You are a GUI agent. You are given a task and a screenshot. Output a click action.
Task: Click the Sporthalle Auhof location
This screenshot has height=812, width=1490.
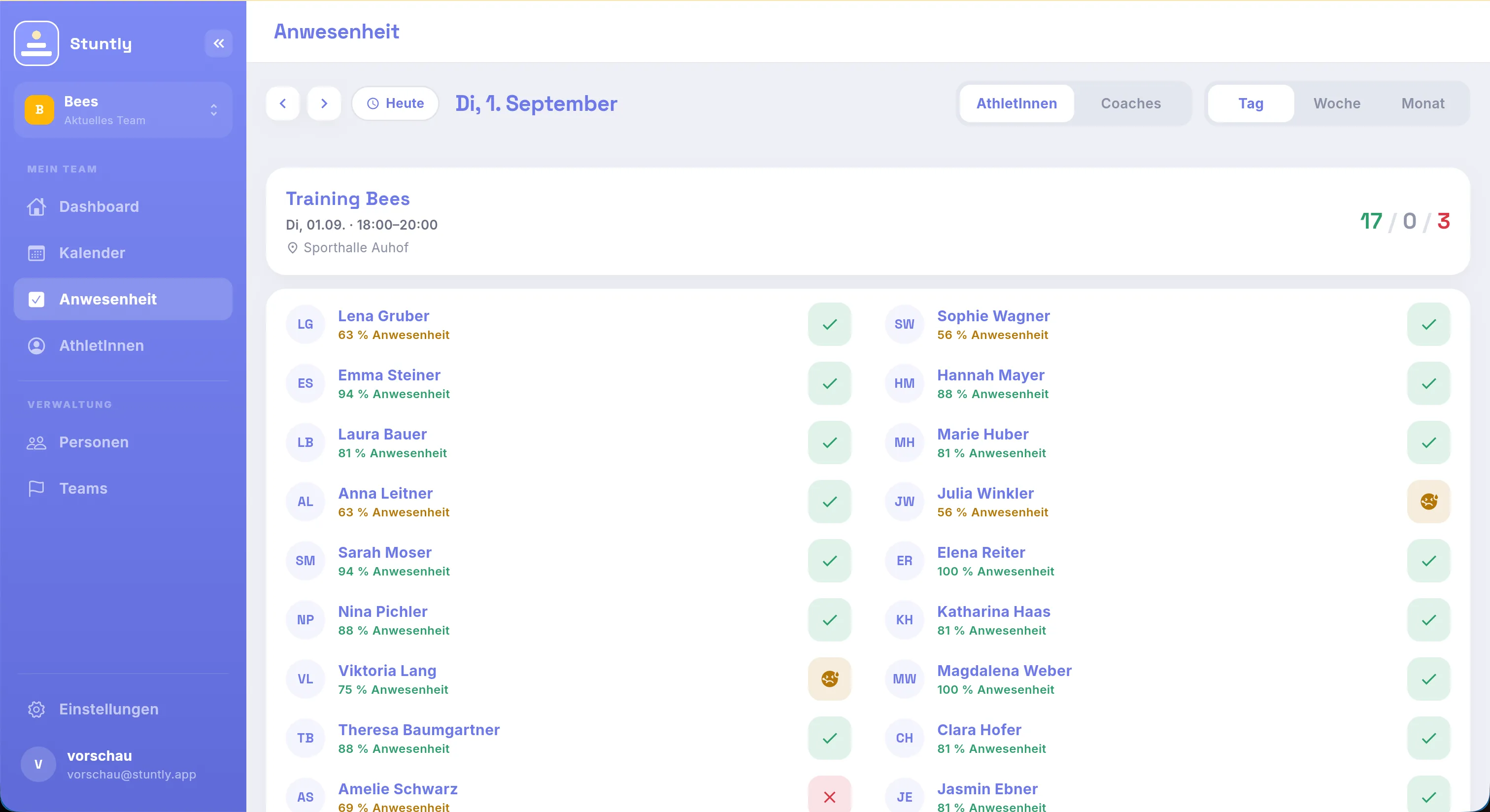pyautogui.click(x=348, y=247)
